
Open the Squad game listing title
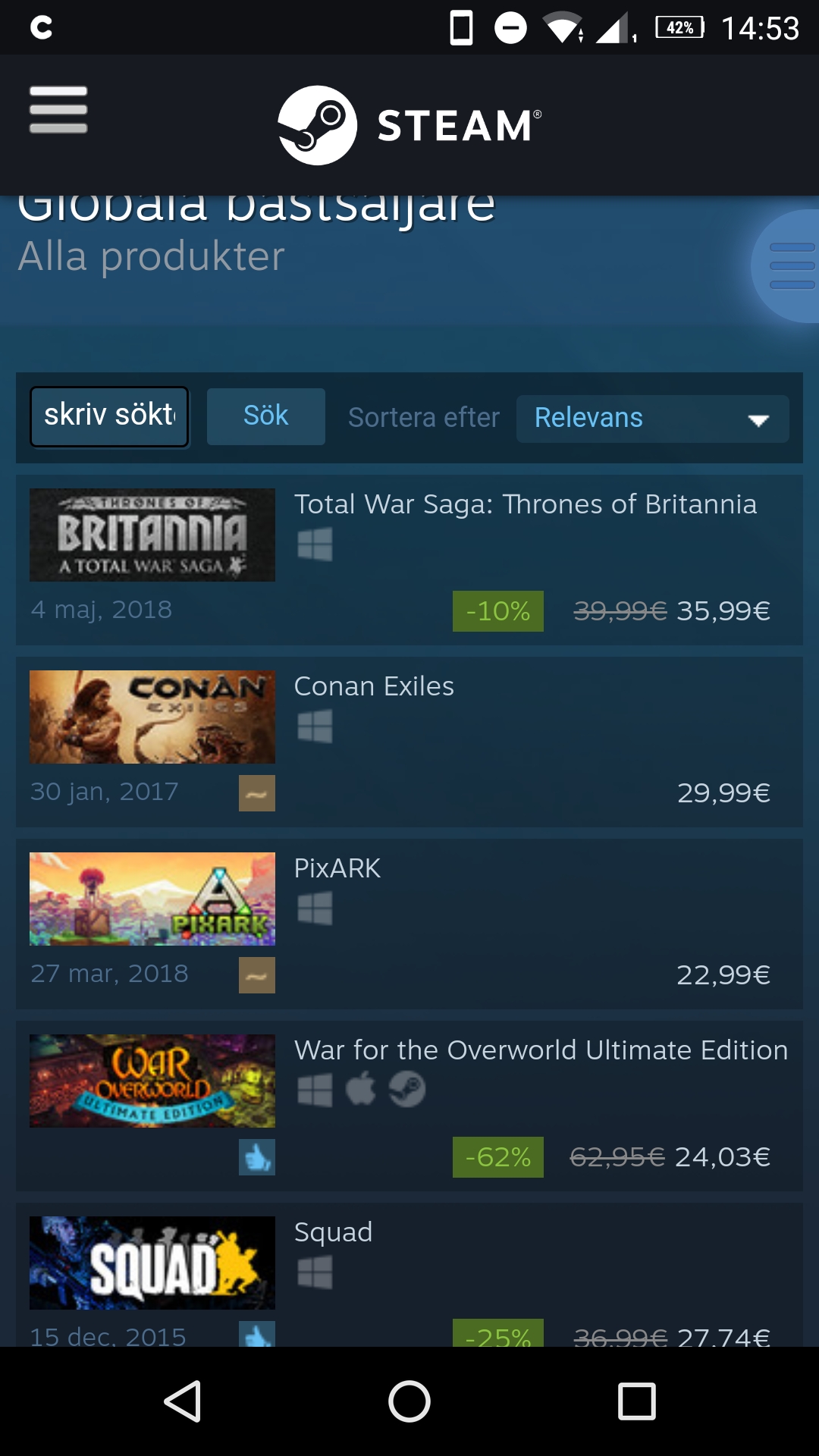point(333,1232)
